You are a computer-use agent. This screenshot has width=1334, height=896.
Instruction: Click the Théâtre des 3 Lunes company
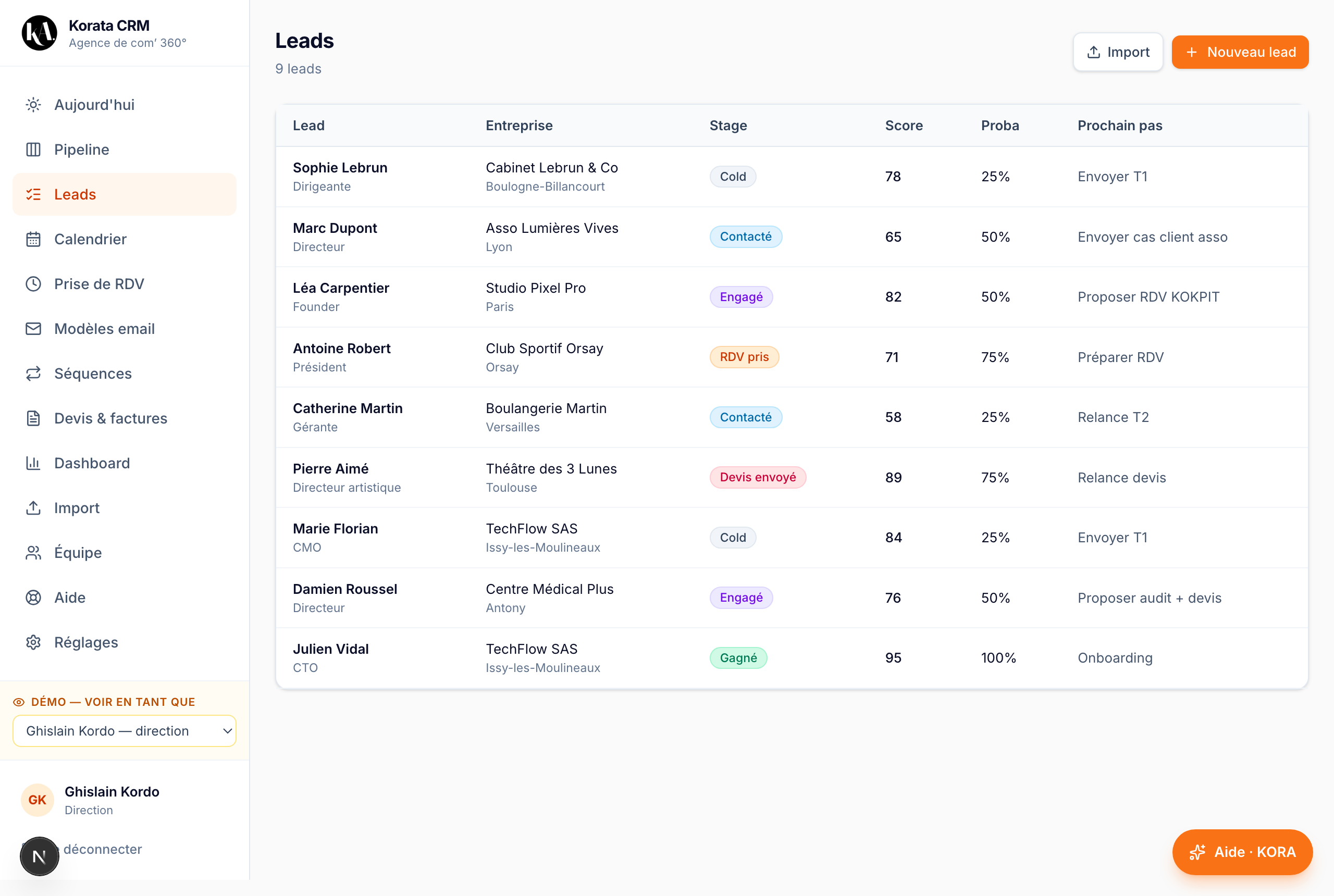tap(551, 468)
